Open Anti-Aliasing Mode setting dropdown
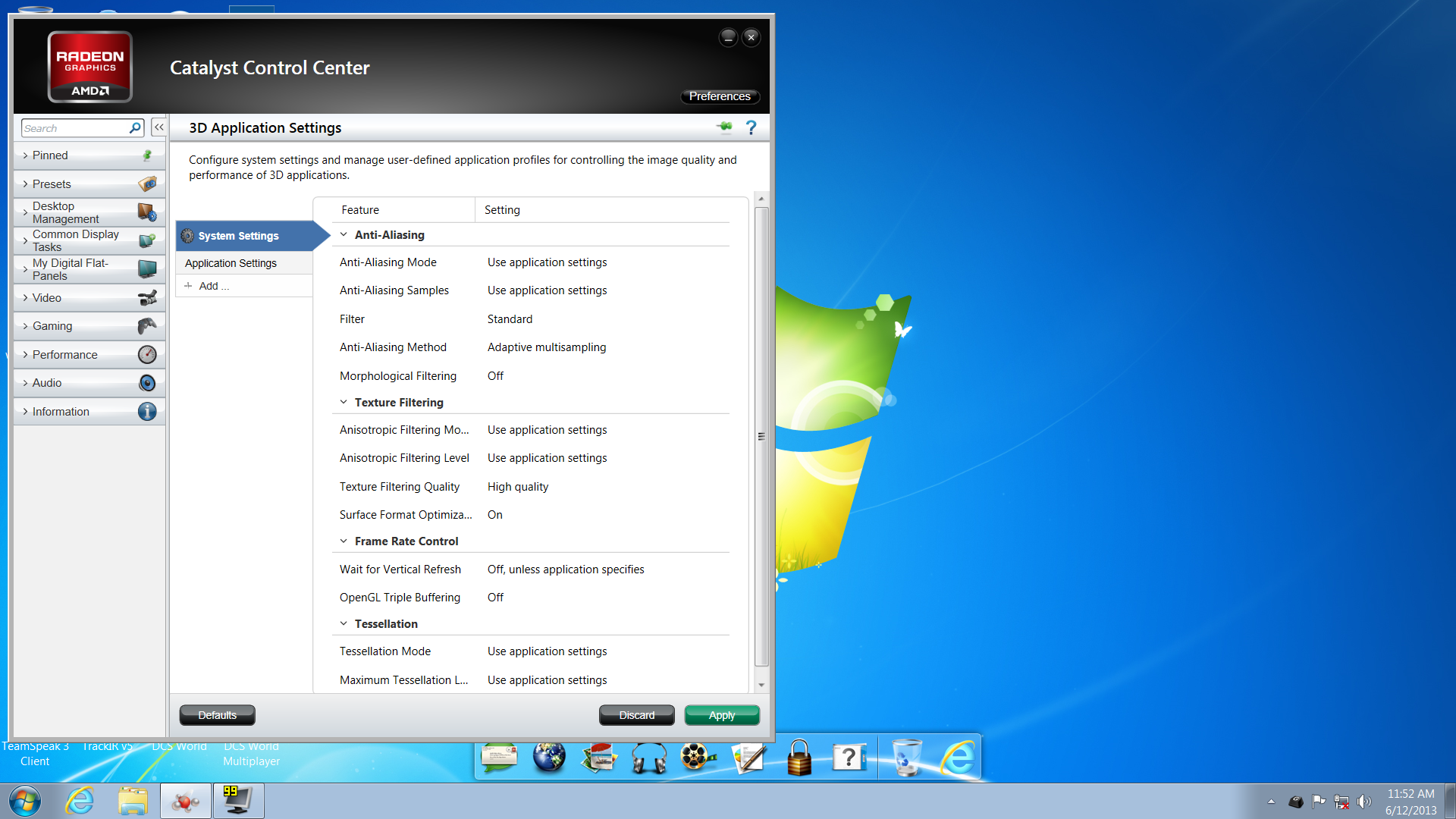1456x819 pixels. point(547,262)
